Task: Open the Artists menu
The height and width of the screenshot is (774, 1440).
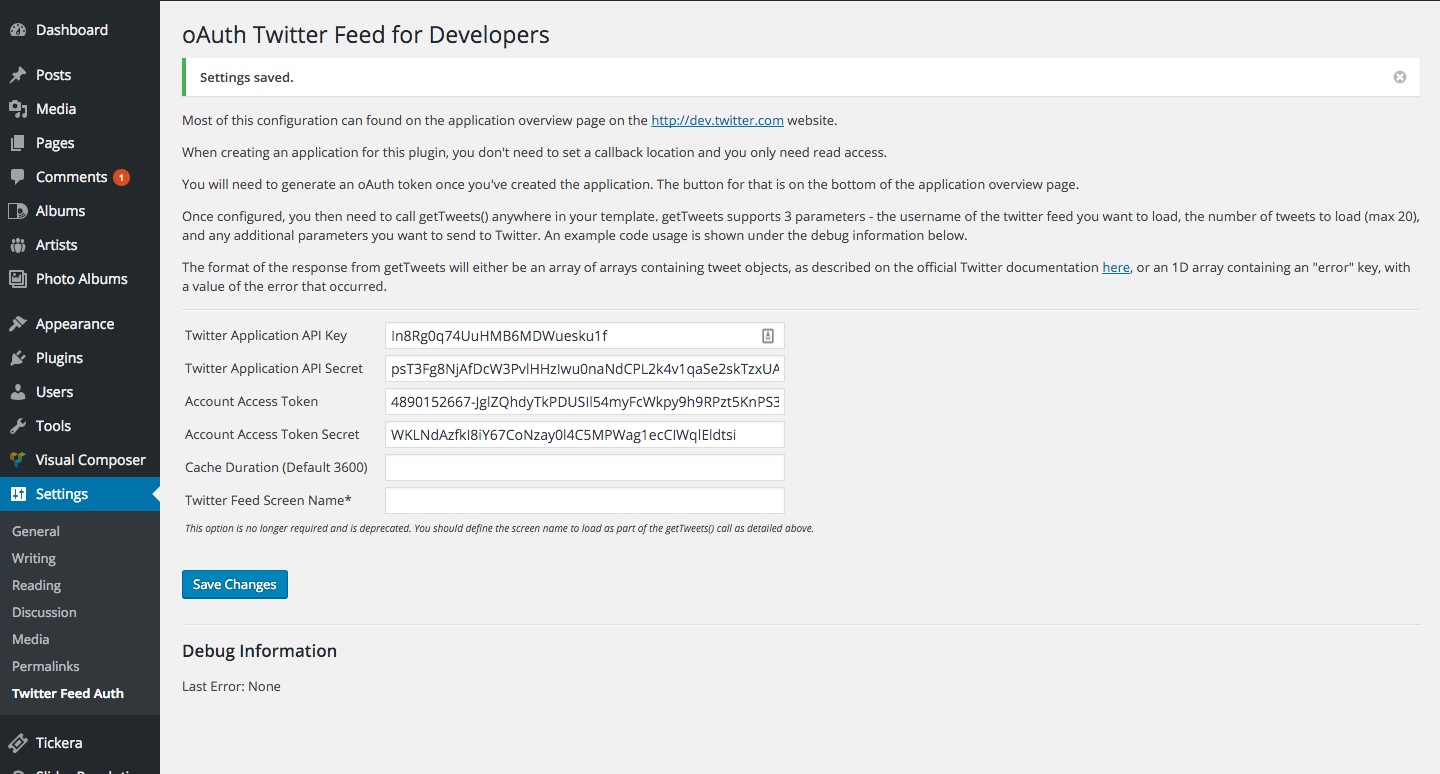Action: coord(80,245)
